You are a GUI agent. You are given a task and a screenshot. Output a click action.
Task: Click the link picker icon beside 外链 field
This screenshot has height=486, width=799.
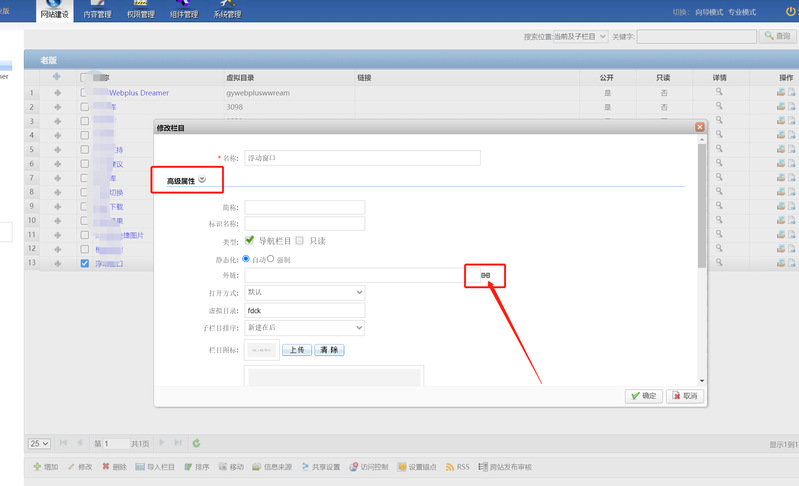point(485,275)
